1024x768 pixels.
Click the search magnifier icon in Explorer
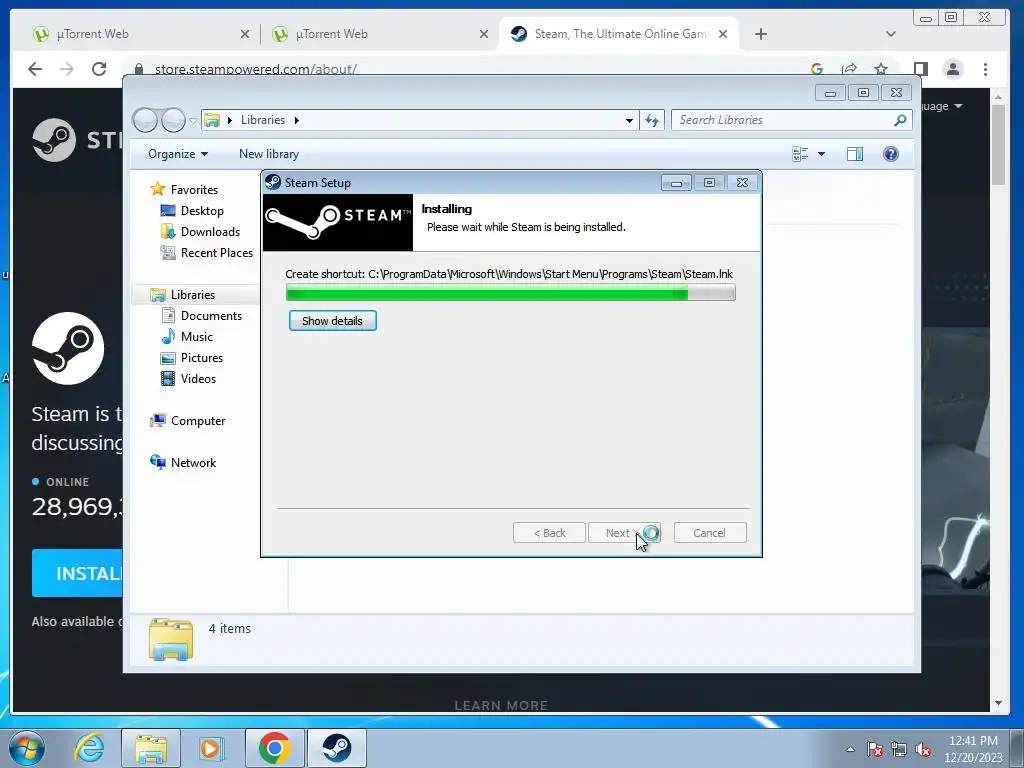click(900, 120)
